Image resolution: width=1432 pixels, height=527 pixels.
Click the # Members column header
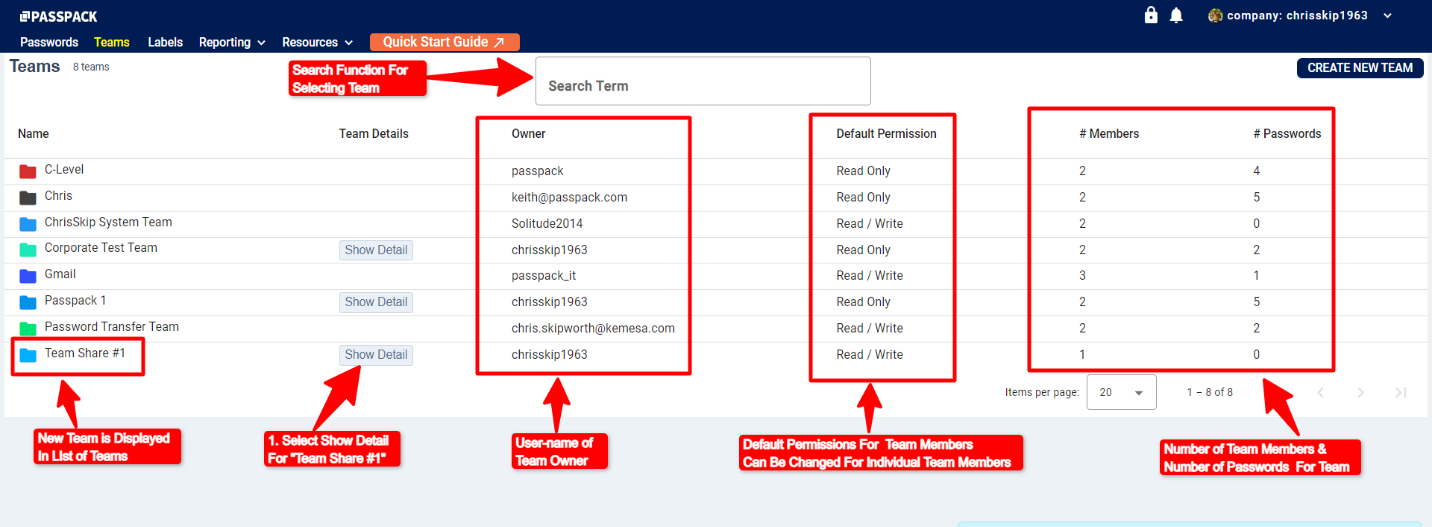[1109, 134]
